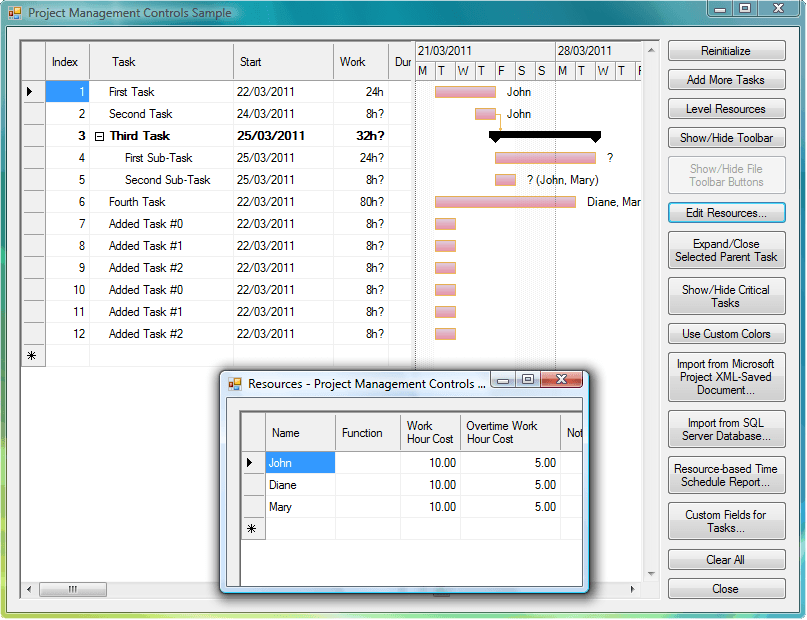The height and width of the screenshot is (620, 807).
Task: Click the Fourth Task name cell
Action: coord(161,202)
